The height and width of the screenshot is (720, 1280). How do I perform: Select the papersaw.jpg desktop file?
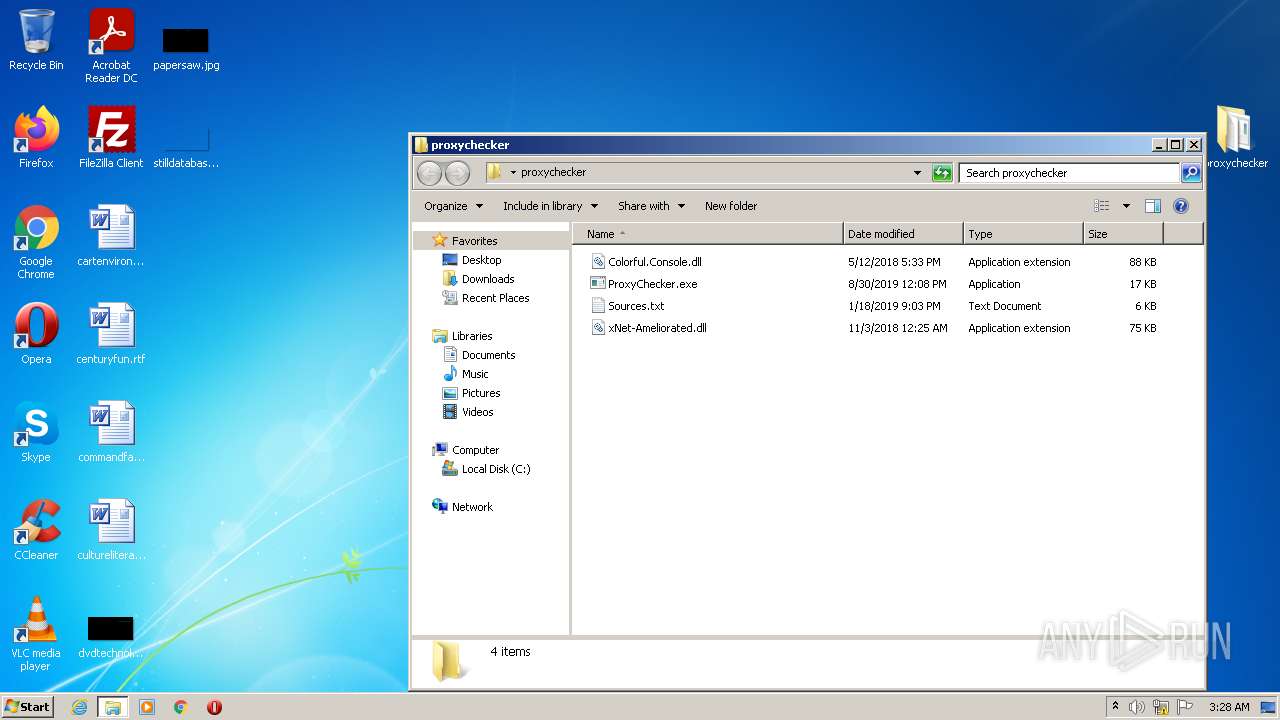[x=186, y=49]
